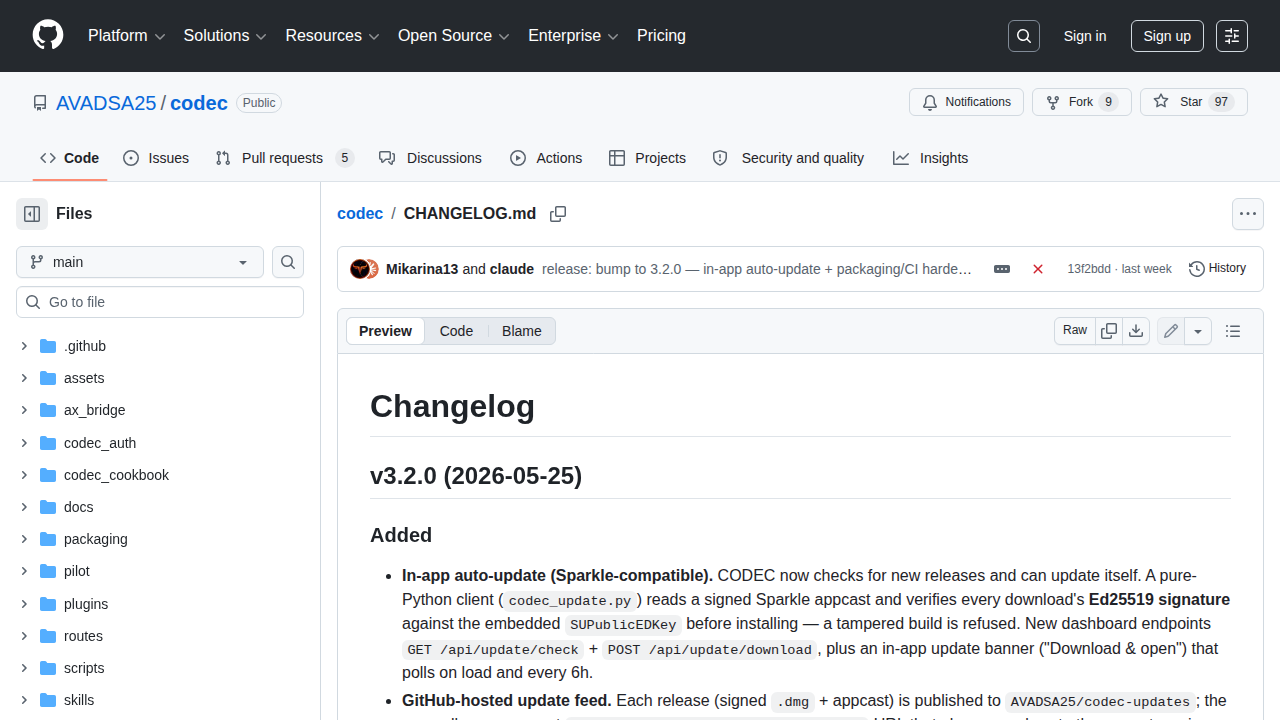
Task: Switch to the Code view
Action: pyautogui.click(x=456, y=331)
